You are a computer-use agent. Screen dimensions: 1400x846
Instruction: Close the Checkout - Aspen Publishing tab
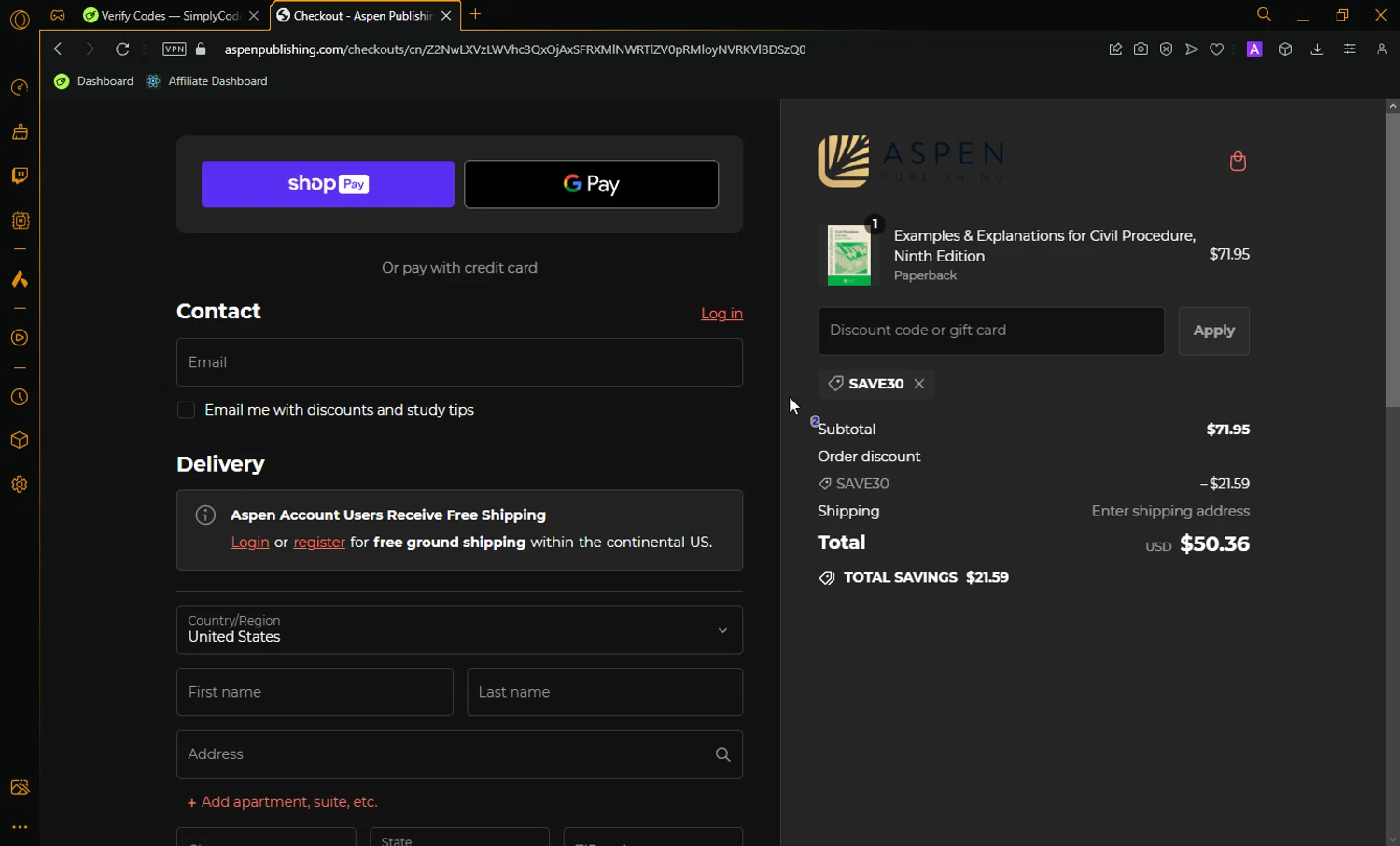pos(446,16)
